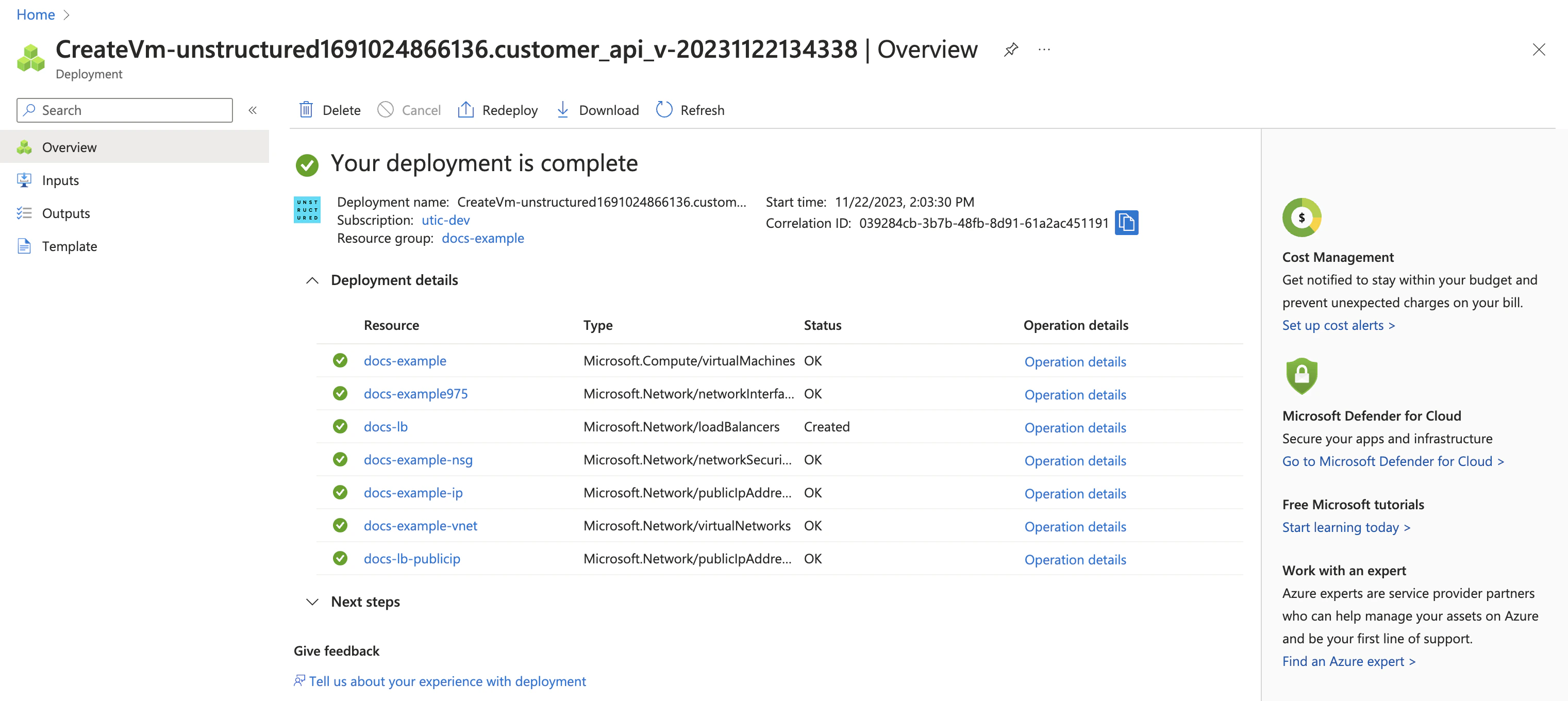Viewport: 1568px width, 701px height.
Task: Click the Redeploy upload icon
Action: point(465,109)
